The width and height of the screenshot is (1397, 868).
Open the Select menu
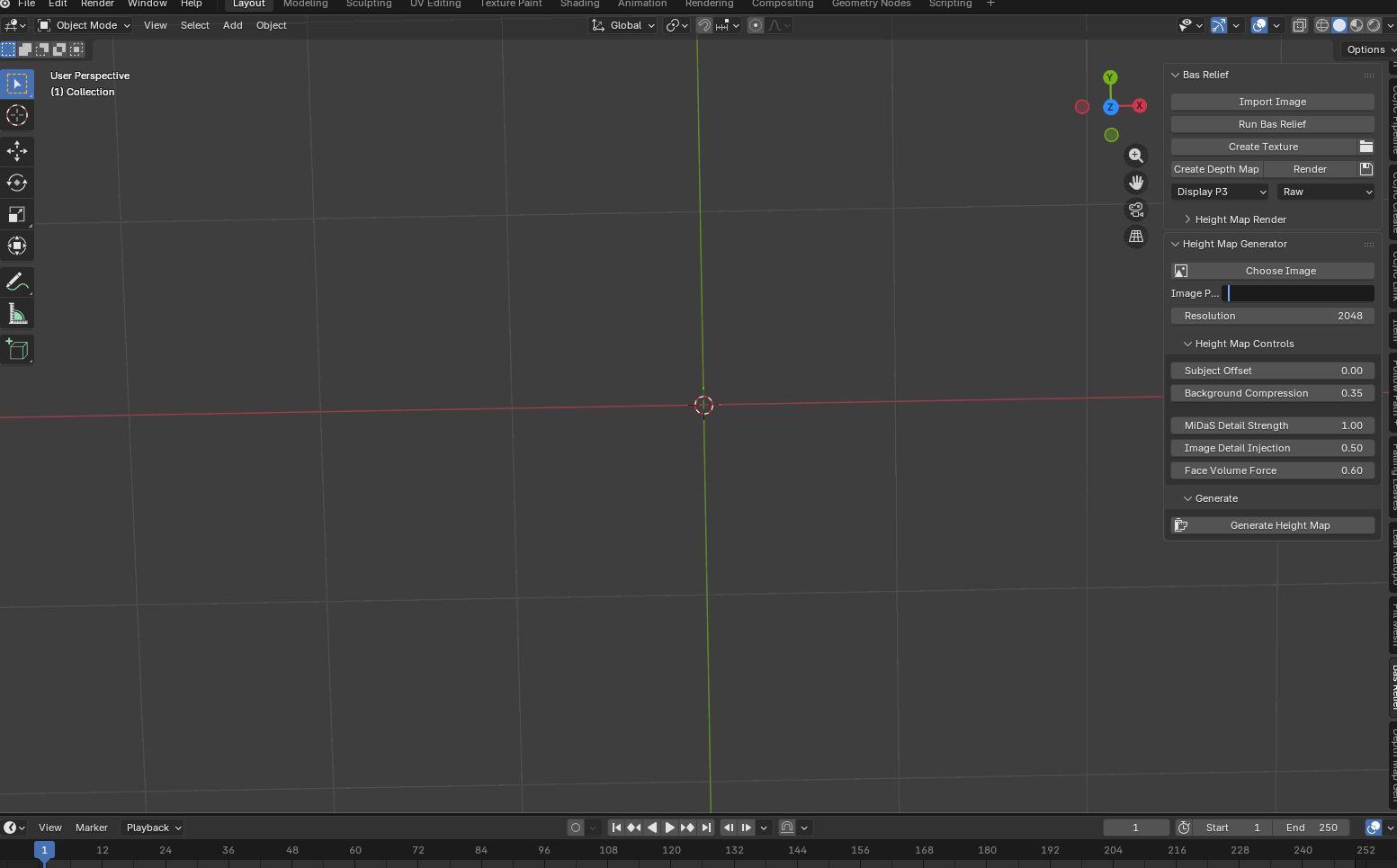click(195, 25)
